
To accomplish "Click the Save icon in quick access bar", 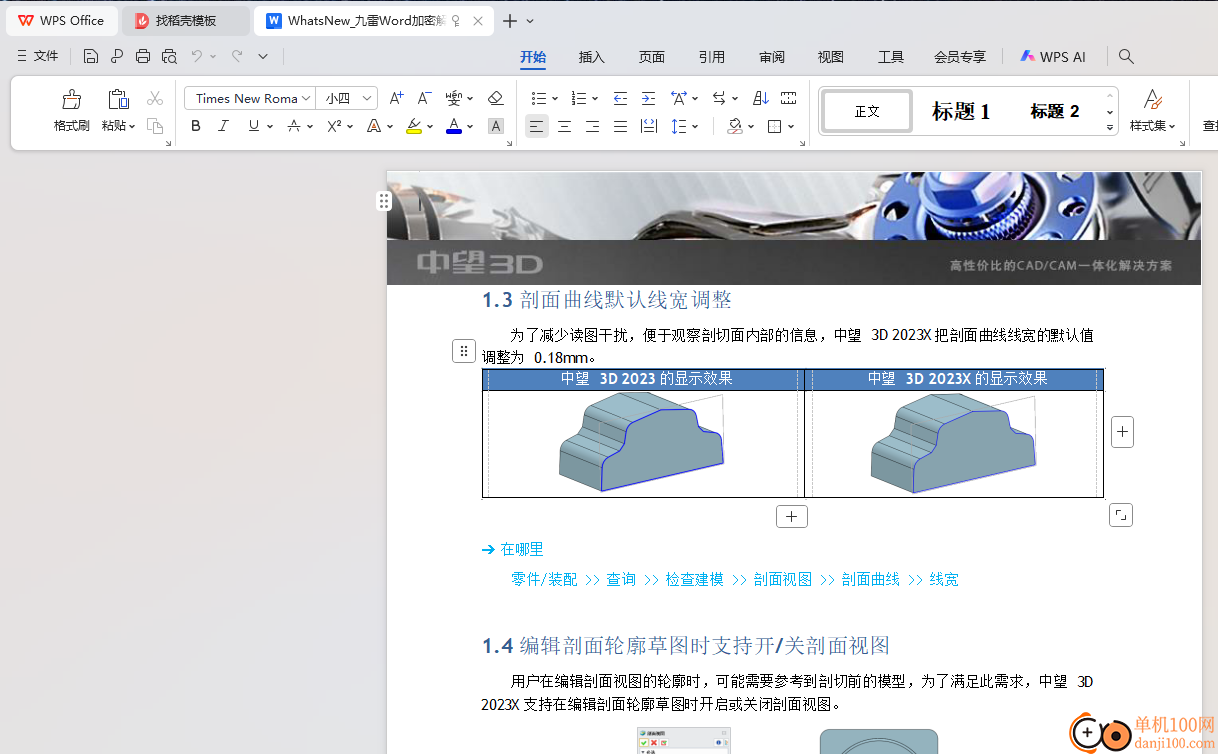I will pyautogui.click(x=91, y=56).
